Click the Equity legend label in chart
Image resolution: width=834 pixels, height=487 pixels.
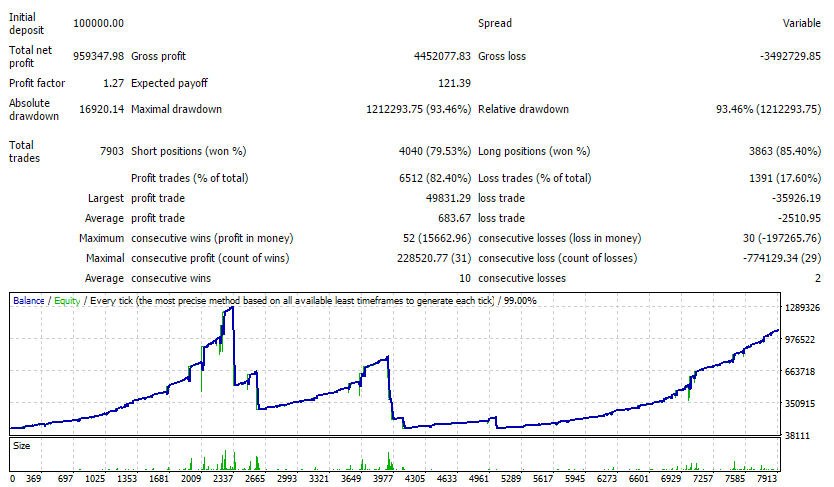(67, 301)
